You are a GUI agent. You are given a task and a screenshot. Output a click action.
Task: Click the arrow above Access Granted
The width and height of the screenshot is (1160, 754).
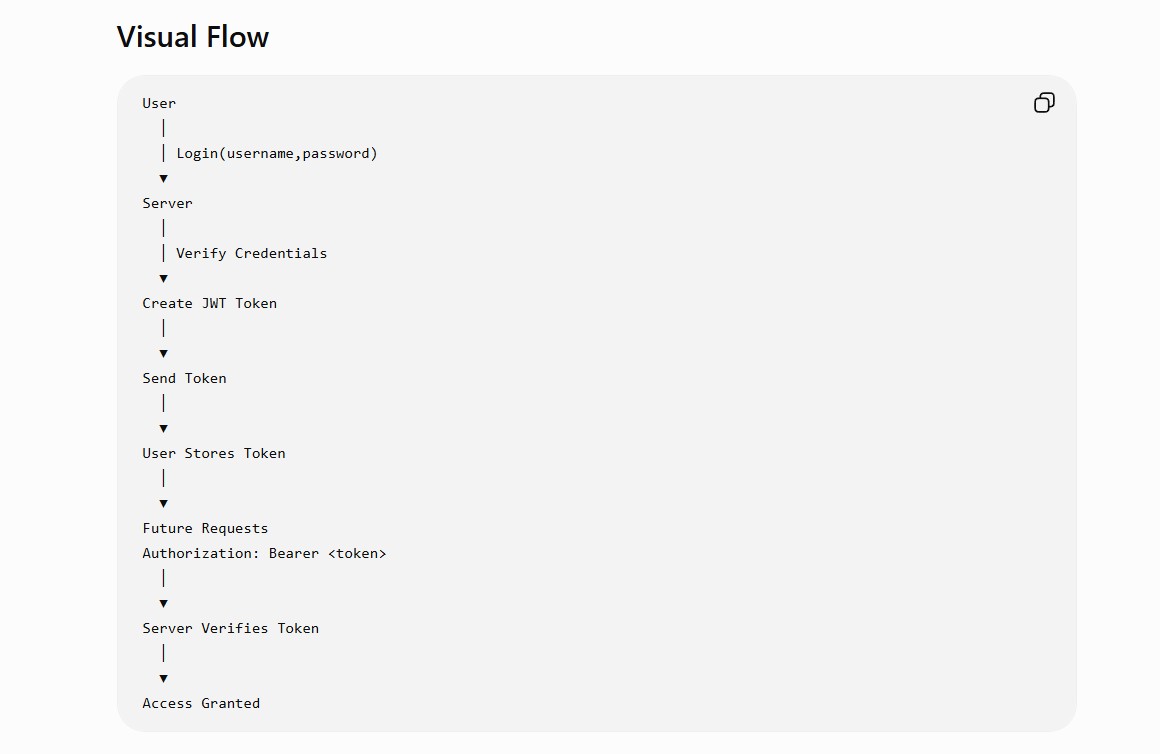[163, 679]
